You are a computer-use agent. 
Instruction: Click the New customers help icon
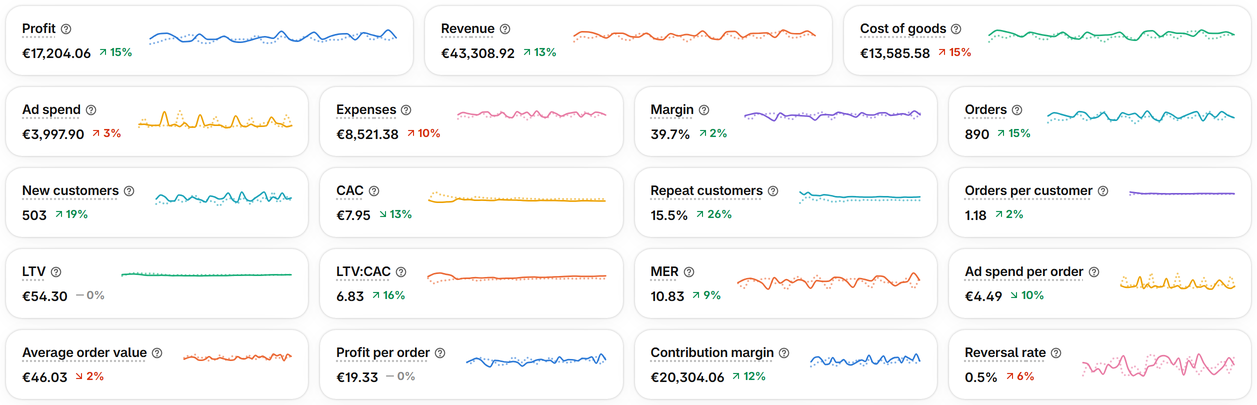click(x=129, y=191)
